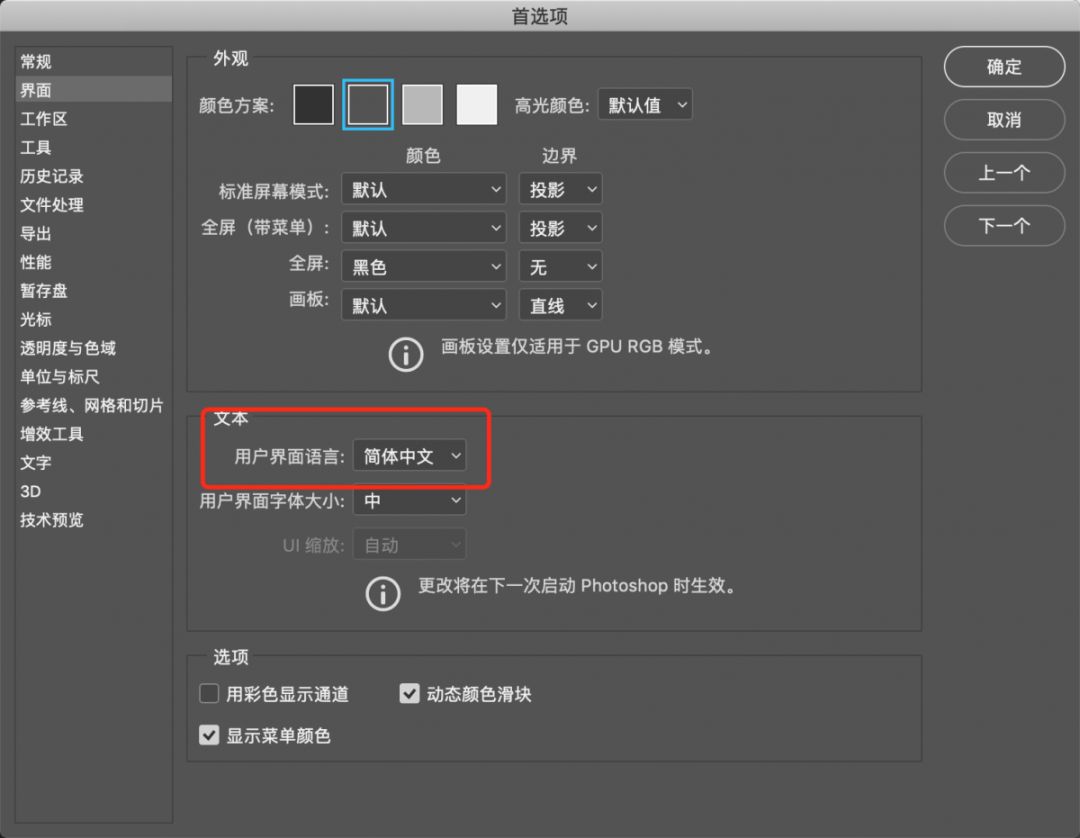
Task: Go to the next page via 下一个
Action: tap(1004, 225)
